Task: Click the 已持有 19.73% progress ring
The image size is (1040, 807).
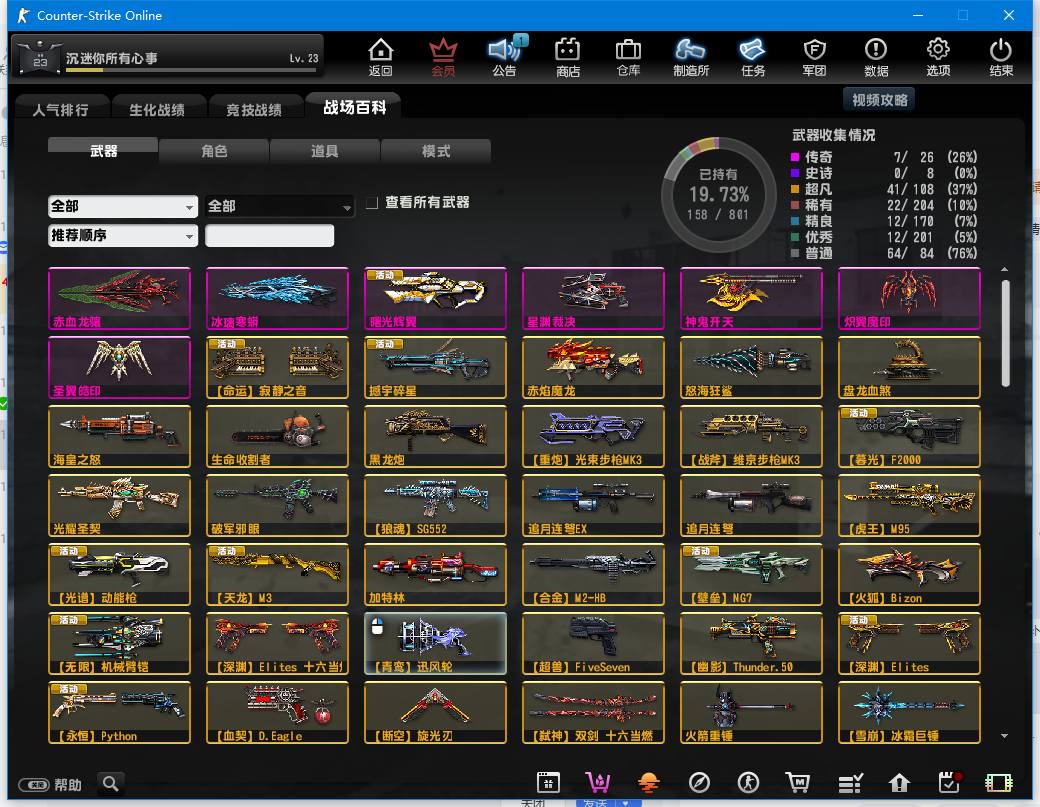Action: pos(718,194)
